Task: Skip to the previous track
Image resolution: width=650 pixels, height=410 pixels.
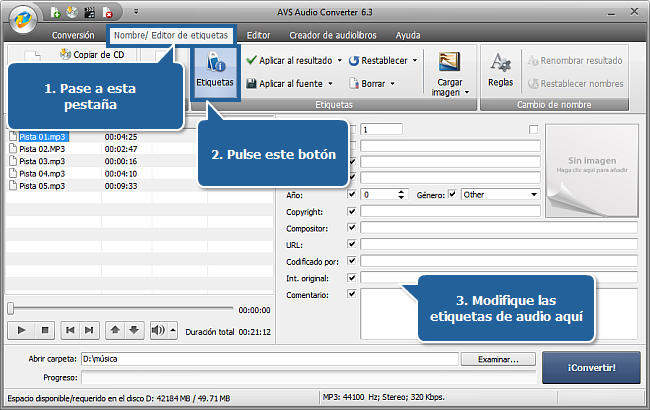Action: [x=70, y=329]
